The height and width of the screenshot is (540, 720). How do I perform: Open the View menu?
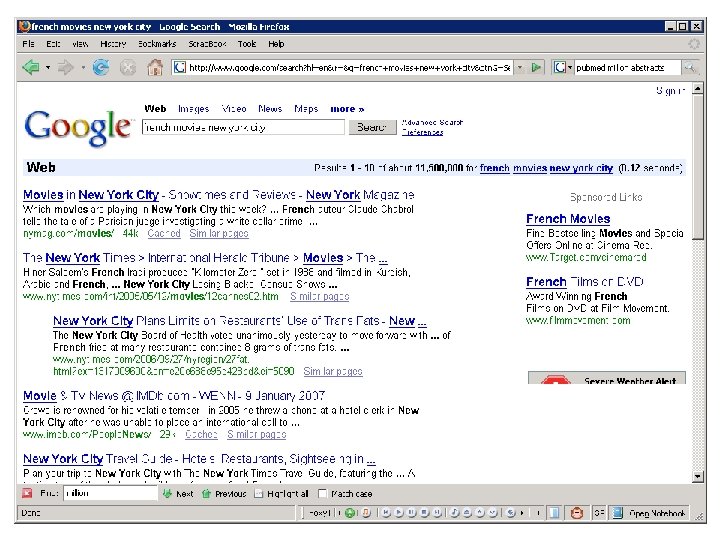pyautogui.click(x=80, y=44)
